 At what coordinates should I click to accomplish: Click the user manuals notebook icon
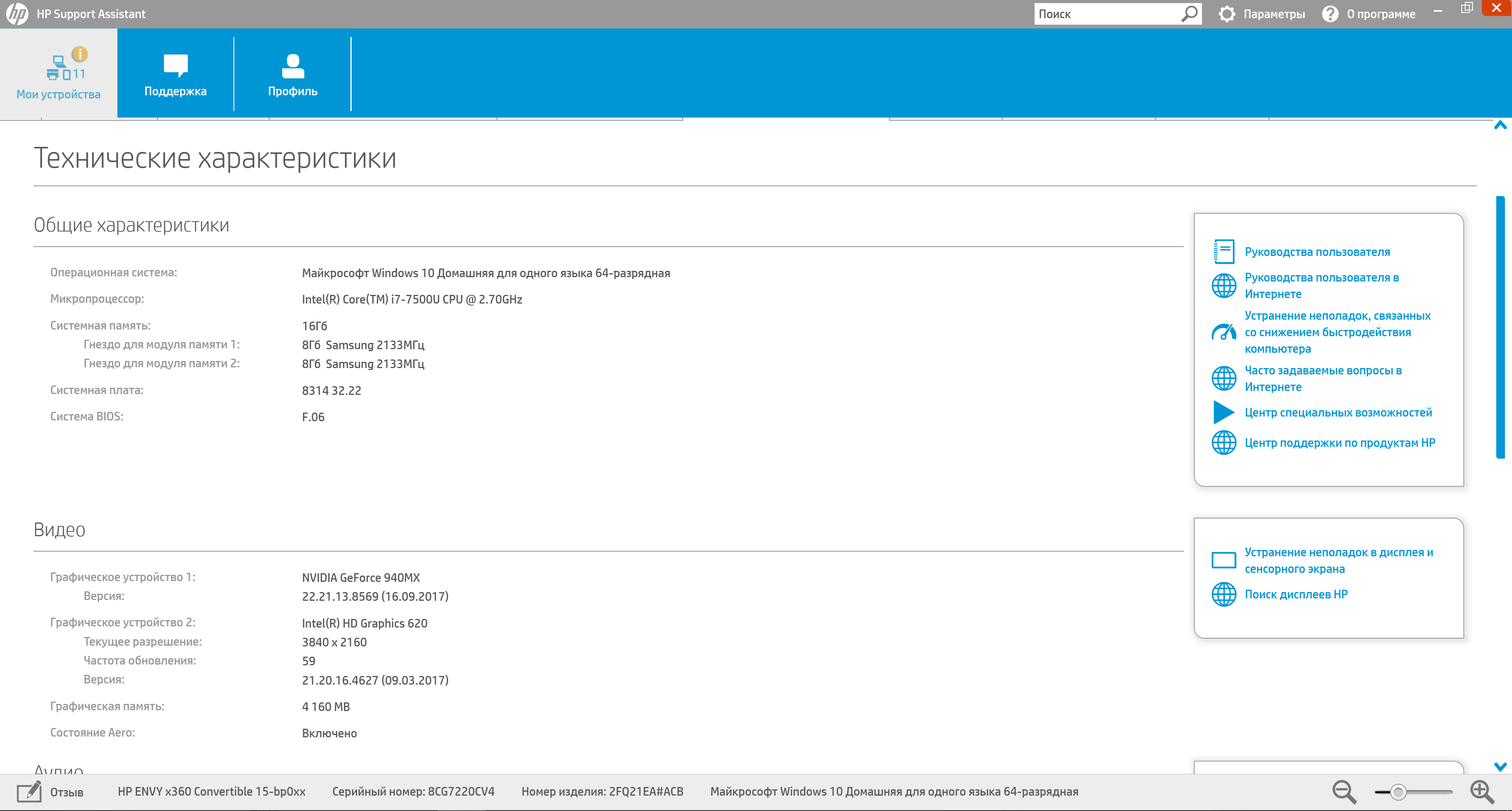tap(1224, 252)
